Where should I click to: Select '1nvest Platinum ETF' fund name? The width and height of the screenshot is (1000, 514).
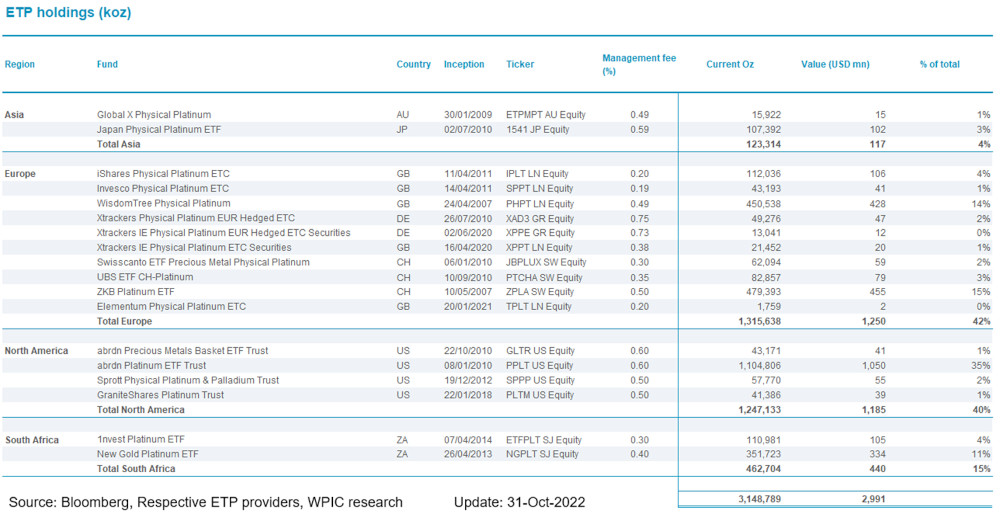[139, 439]
